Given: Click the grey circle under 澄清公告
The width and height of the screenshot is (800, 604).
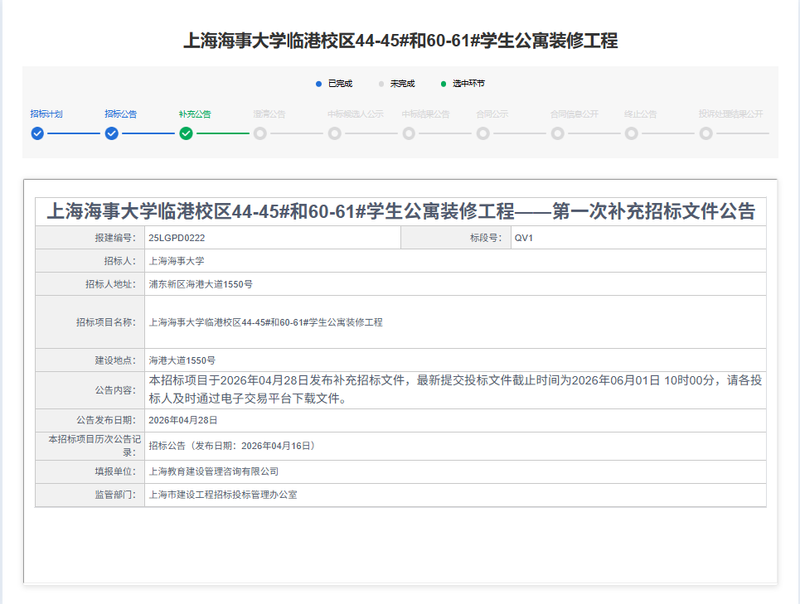Looking at the screenshot, I should pyautogui.click(x=260, y=133).
